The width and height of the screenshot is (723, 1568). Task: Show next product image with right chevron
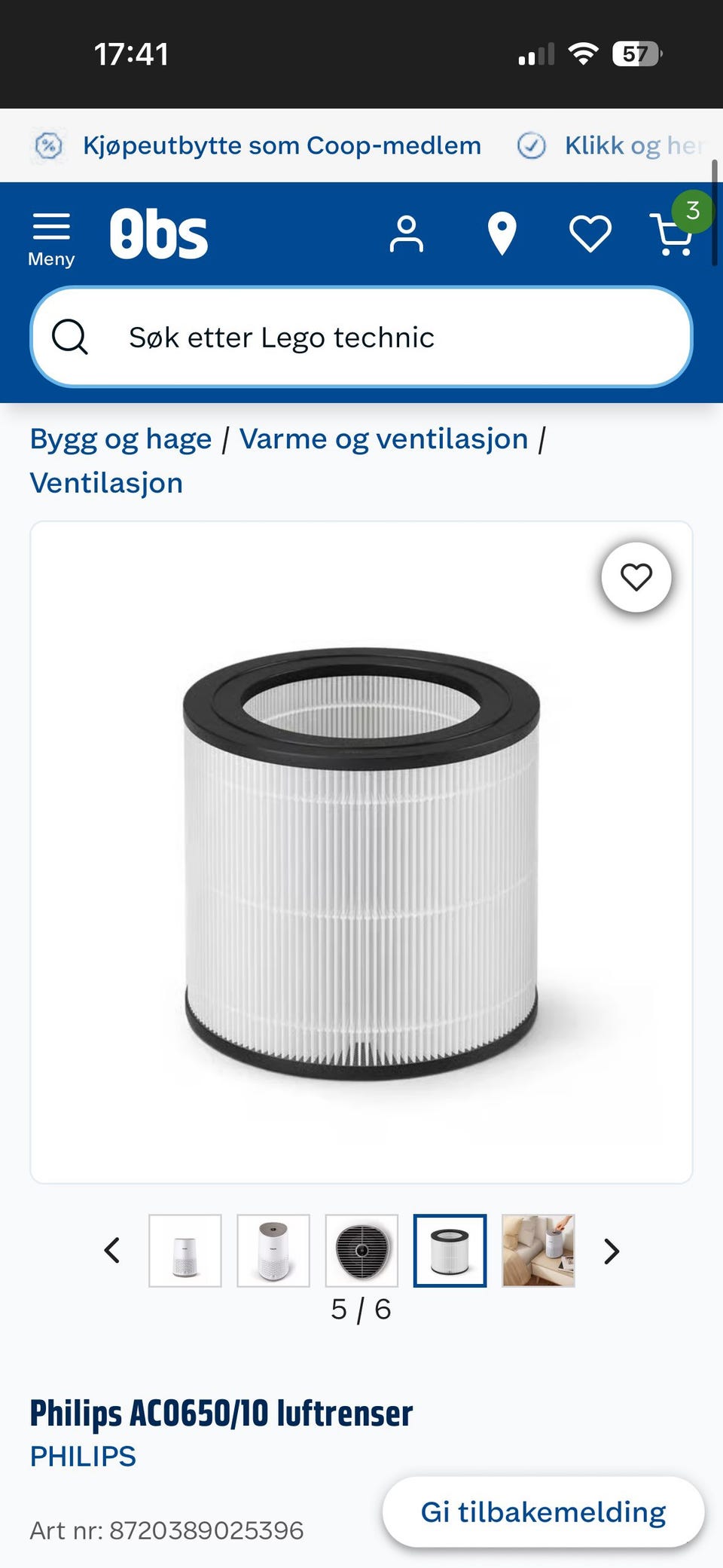[x=612, y=1251]
